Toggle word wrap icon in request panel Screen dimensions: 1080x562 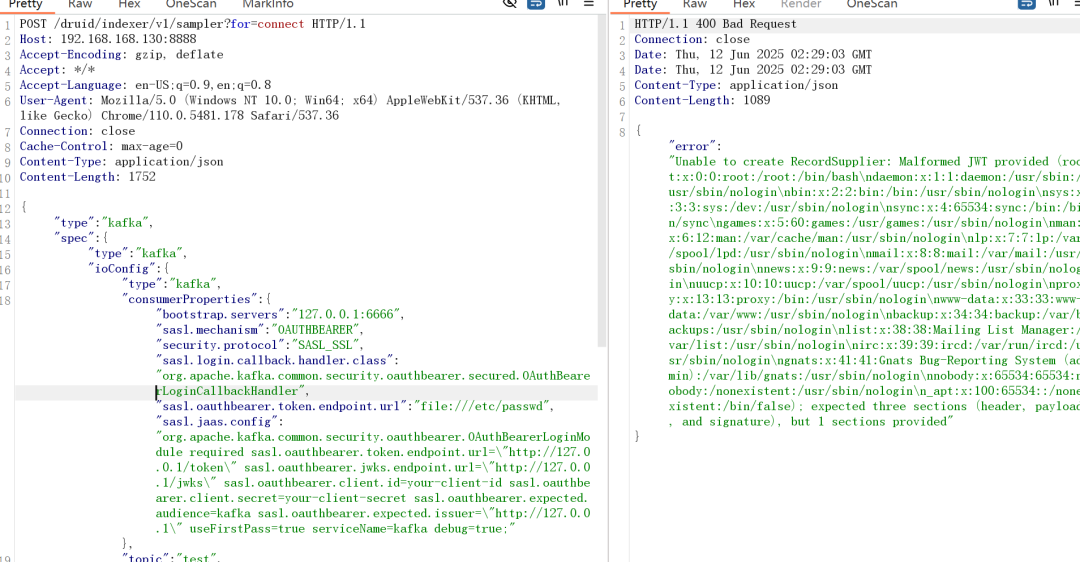pyautogui.click(x=536, y=3)
